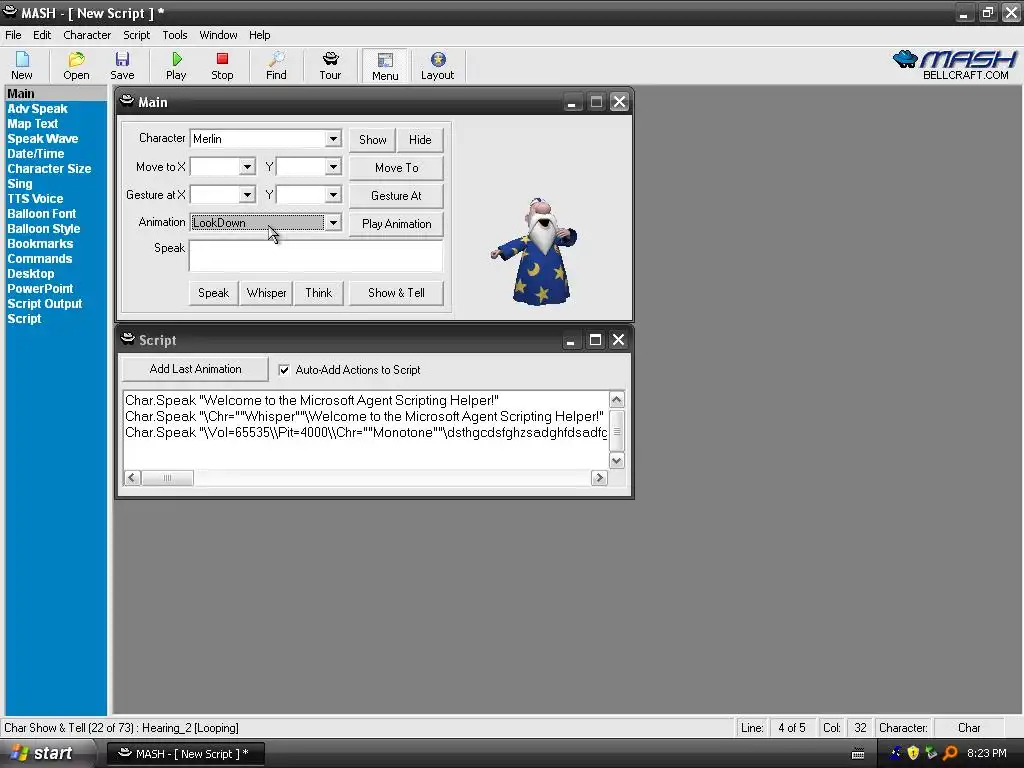The image size is (1024, 768).
Task: Expand the Animation dropdown showing LookDown
Action: point(333,223)
